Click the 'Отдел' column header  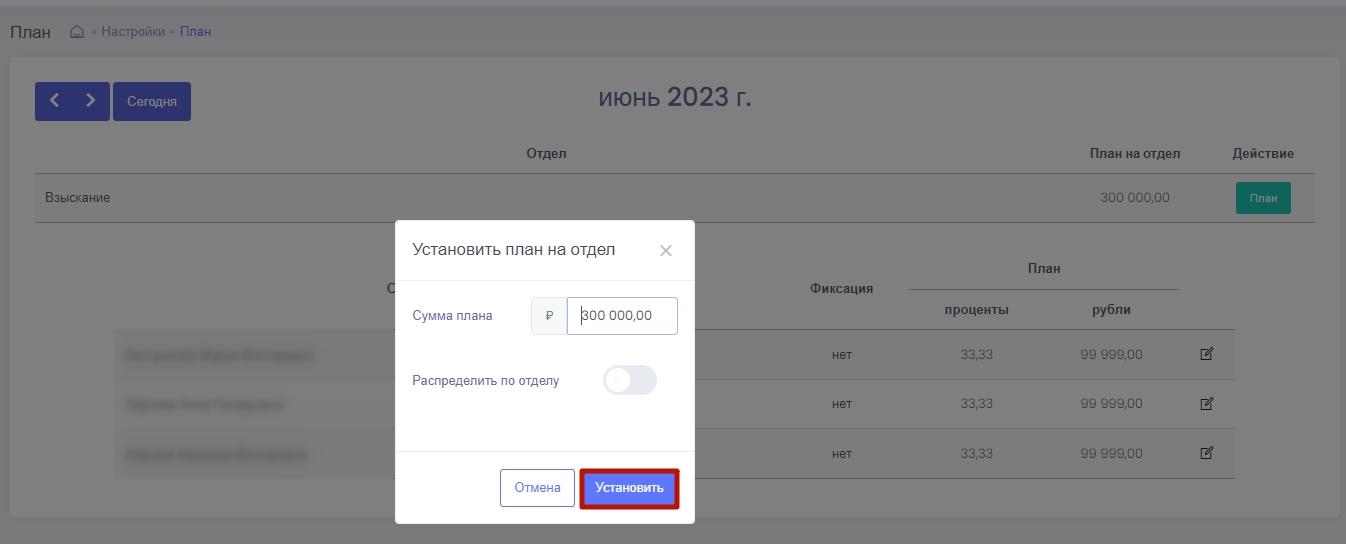[x=546, y=154]
